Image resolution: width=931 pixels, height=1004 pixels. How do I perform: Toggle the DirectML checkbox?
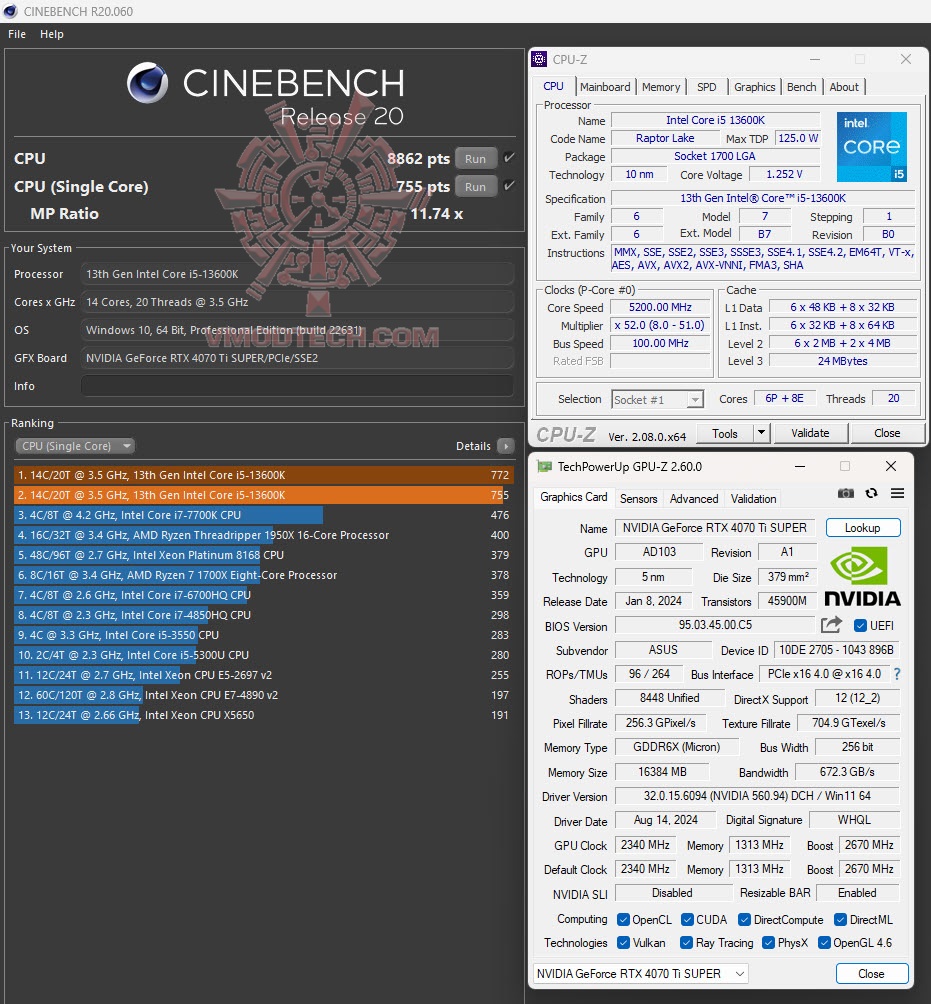pos(840,919)
